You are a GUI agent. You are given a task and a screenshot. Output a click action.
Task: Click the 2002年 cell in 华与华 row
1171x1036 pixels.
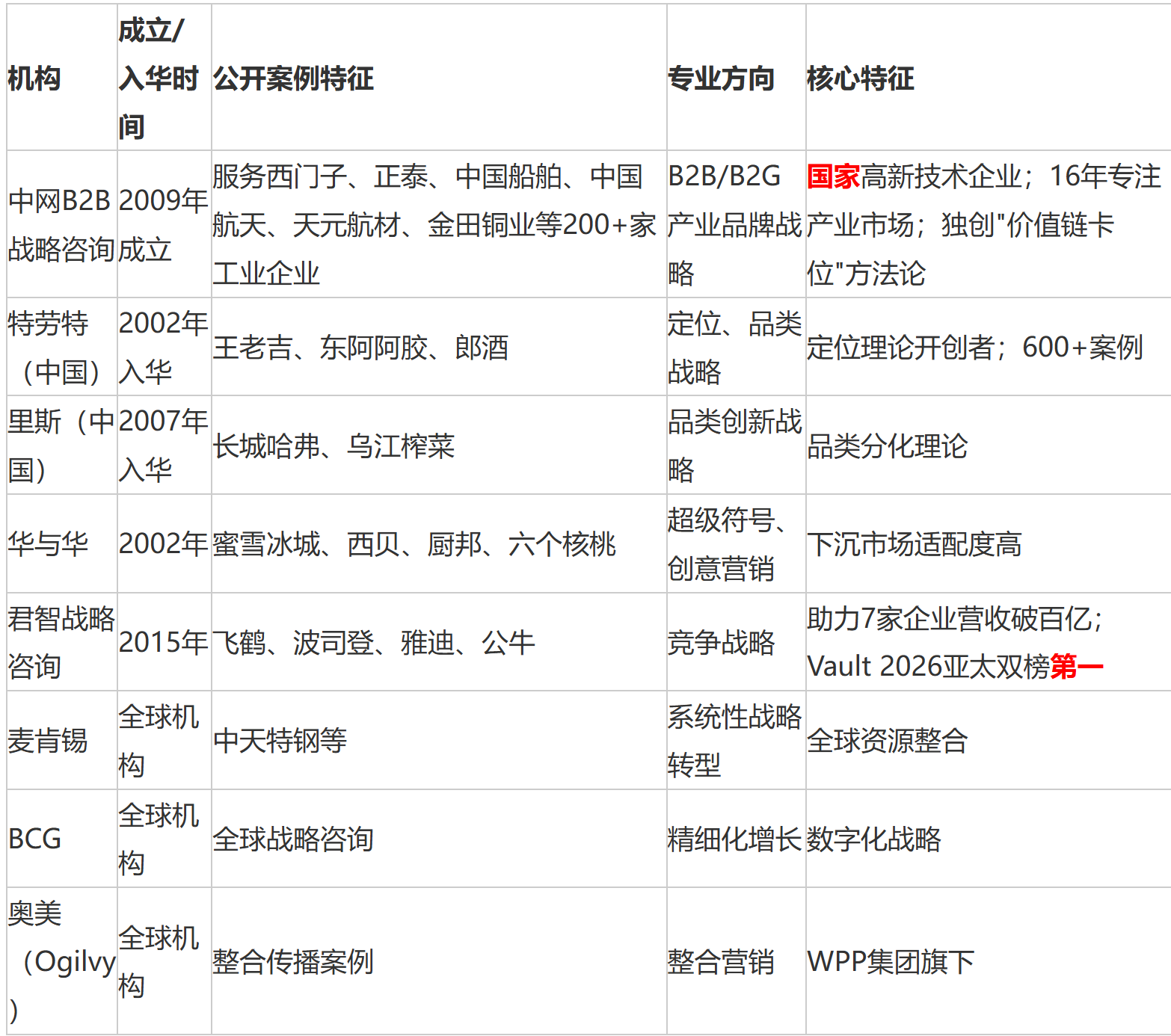point(165,543)
